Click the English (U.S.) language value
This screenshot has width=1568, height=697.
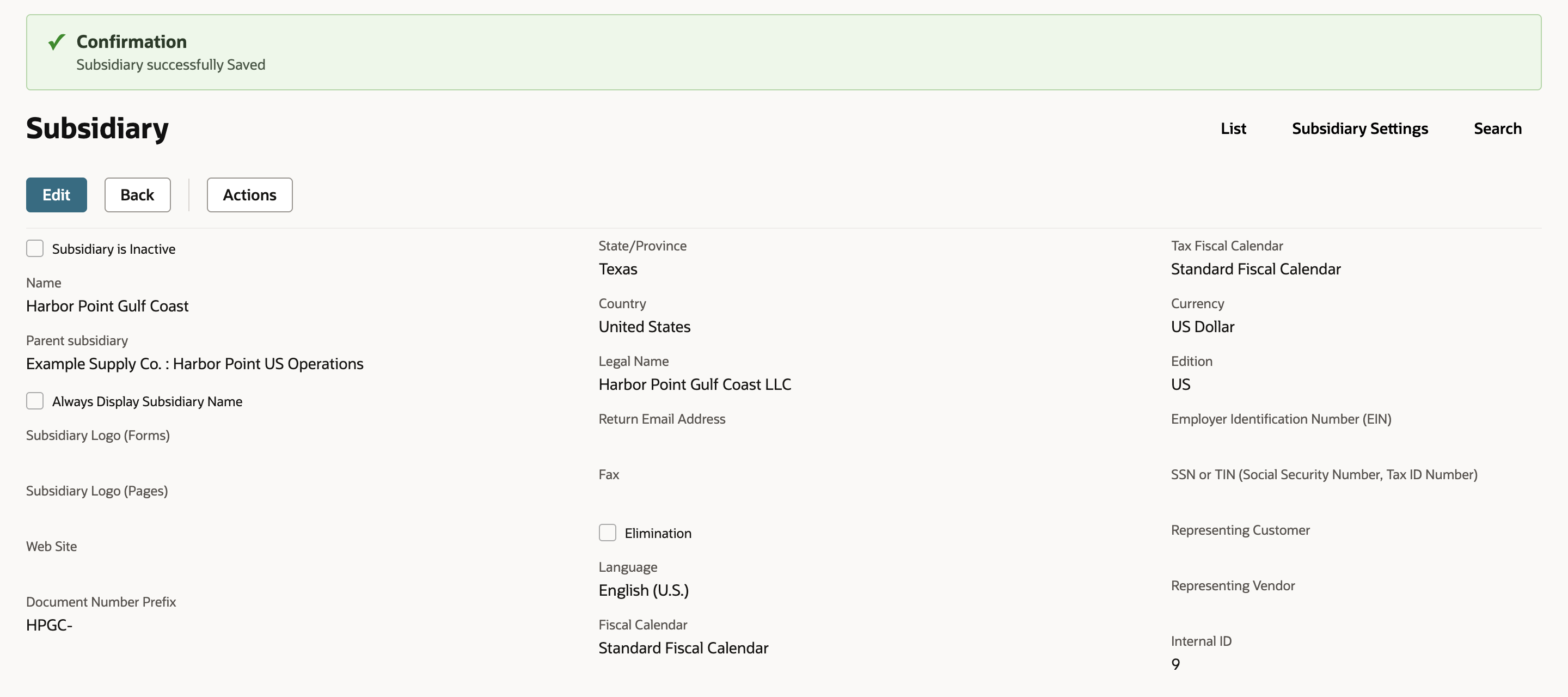pyautogui.click(x=644, y=590)
